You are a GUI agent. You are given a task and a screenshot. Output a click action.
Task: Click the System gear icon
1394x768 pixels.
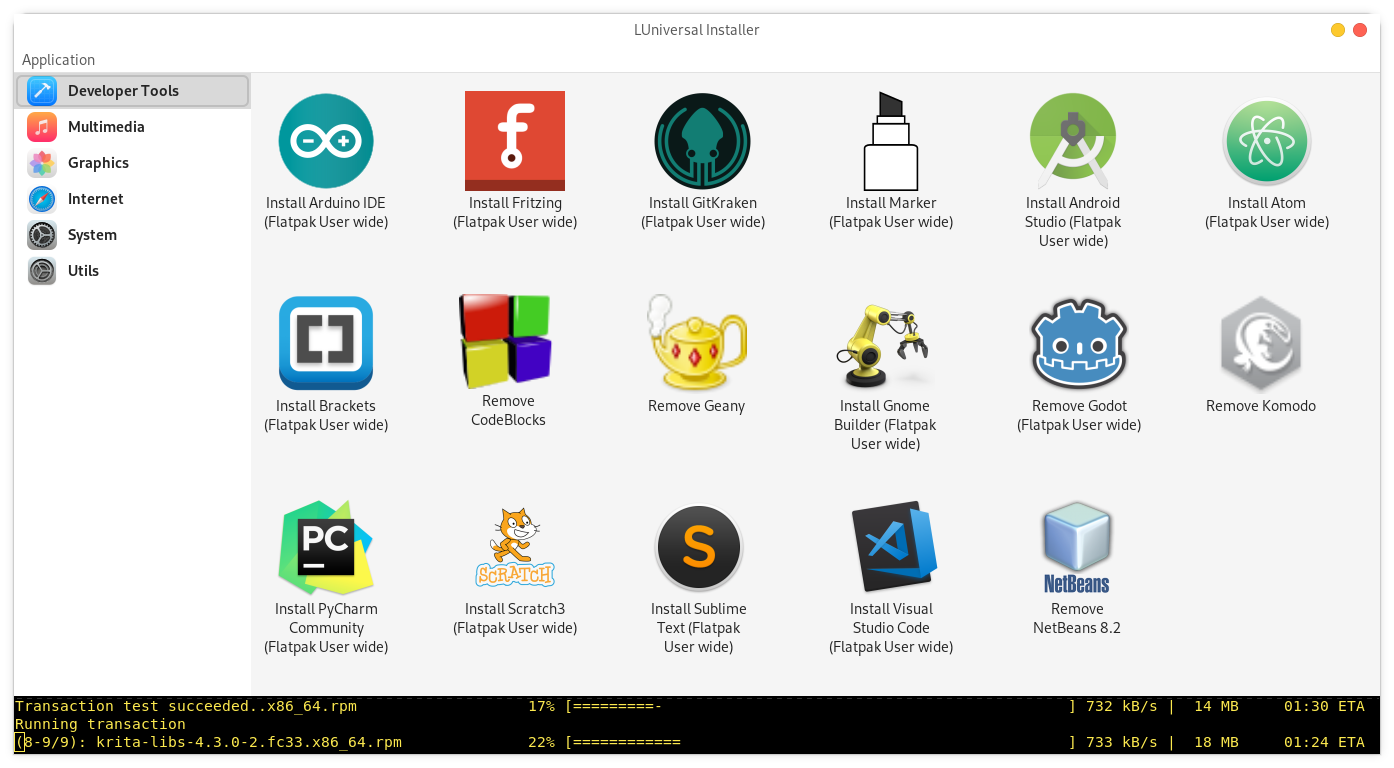tap(42, 235)
